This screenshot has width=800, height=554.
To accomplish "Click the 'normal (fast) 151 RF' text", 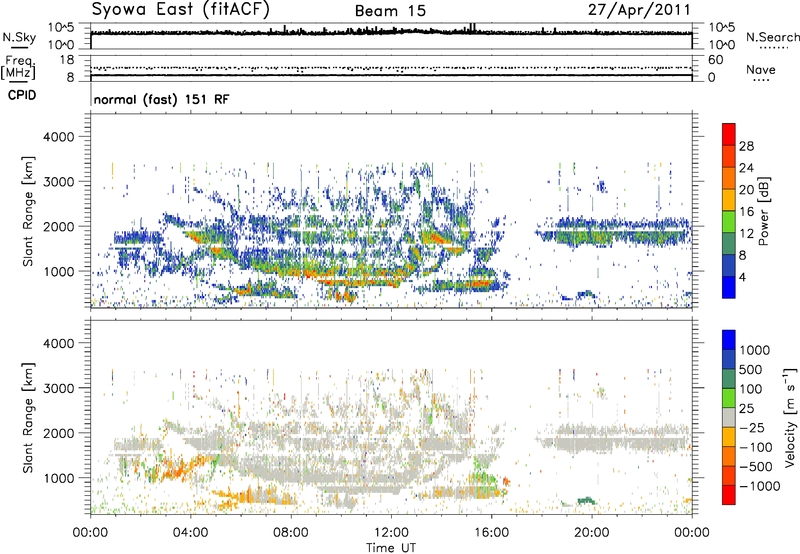I will click(x=161, y=99).
